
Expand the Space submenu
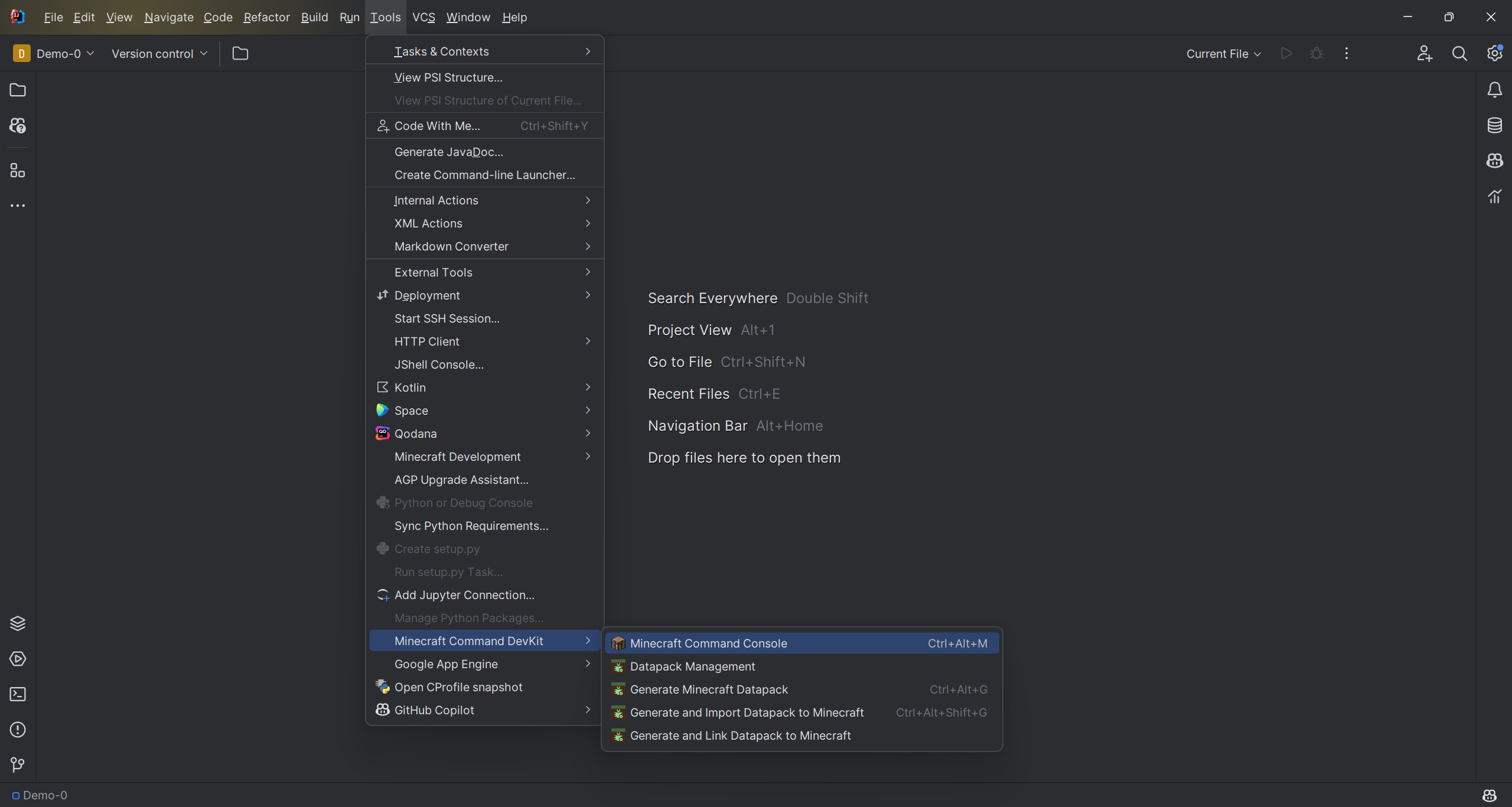pos(484,411)
